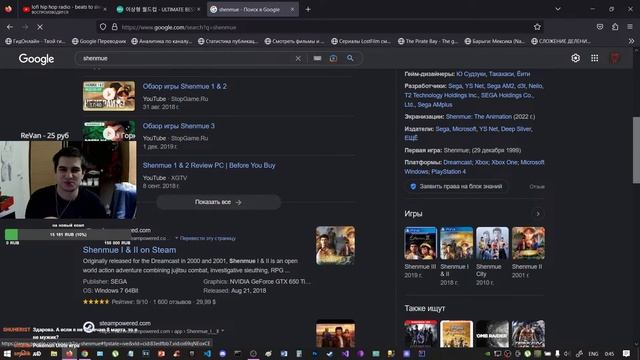Search by image camera icon
This screenshot has height=360, width=640.
point(333,58)
